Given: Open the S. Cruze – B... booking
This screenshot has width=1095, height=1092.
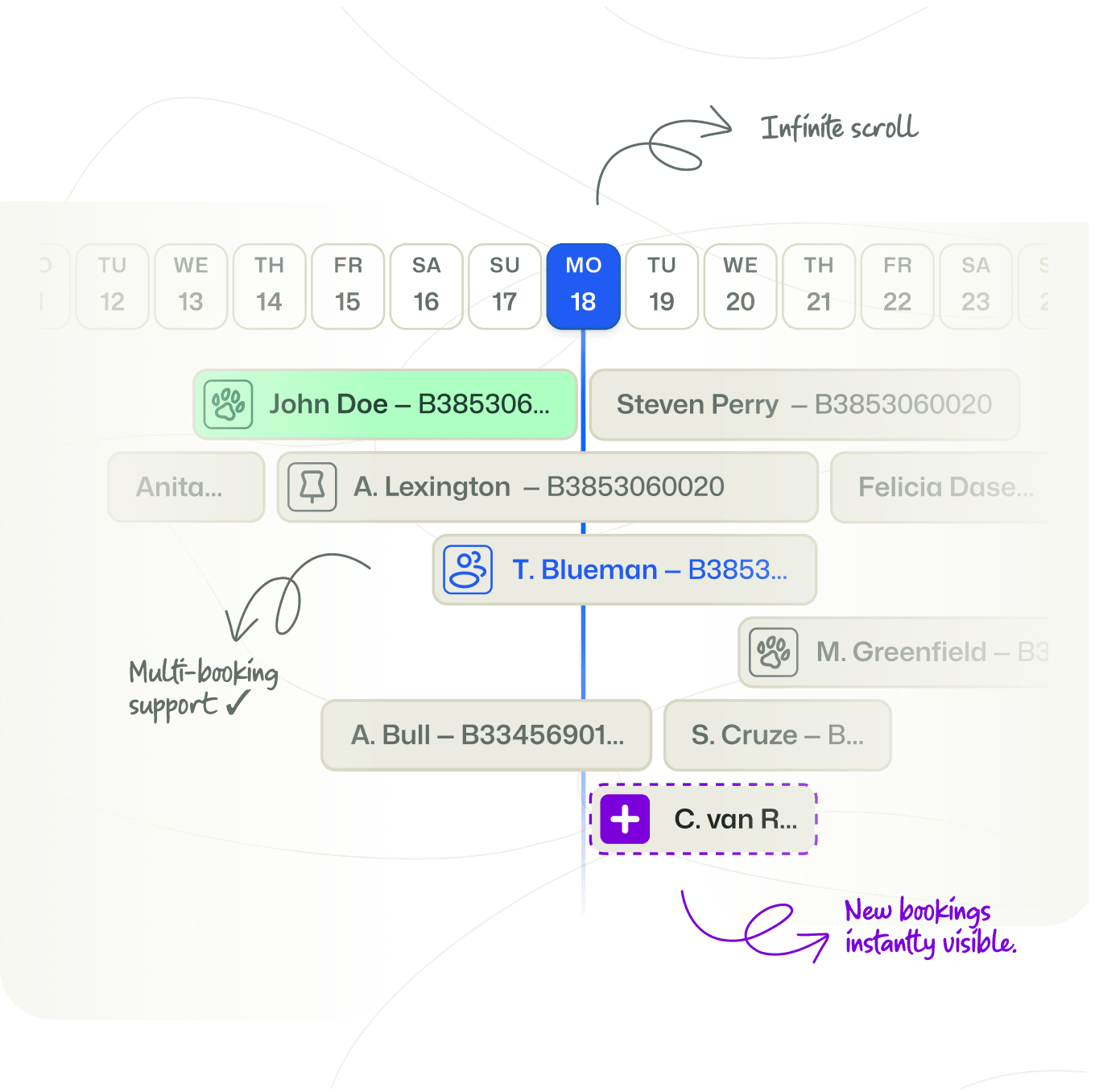Looking at the screenshot, I should point(778,735).
